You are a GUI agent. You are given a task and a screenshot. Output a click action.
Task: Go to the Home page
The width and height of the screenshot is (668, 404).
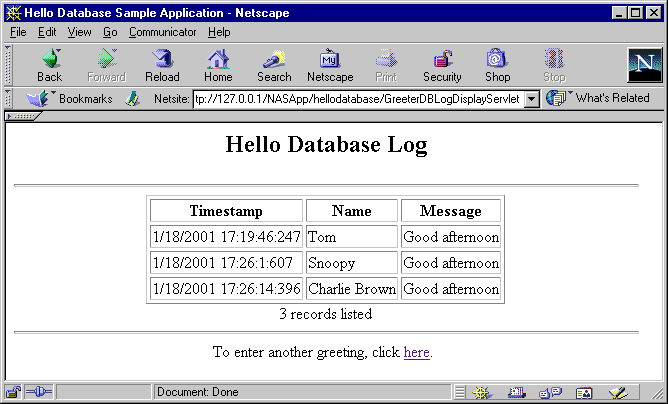(218, 65)
